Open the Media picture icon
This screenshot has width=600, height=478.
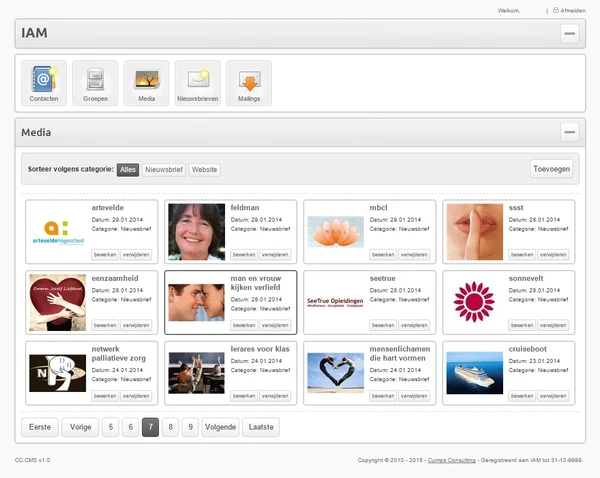146,83
